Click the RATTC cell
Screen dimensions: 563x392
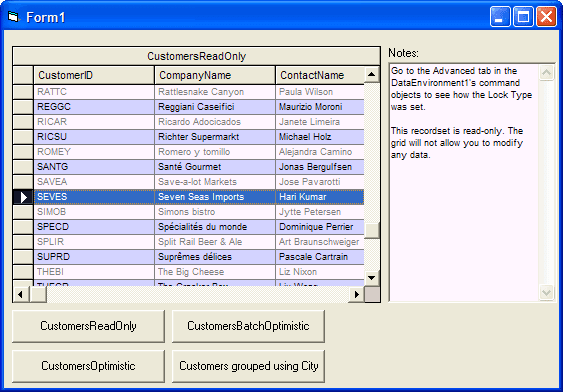point(94,92)
